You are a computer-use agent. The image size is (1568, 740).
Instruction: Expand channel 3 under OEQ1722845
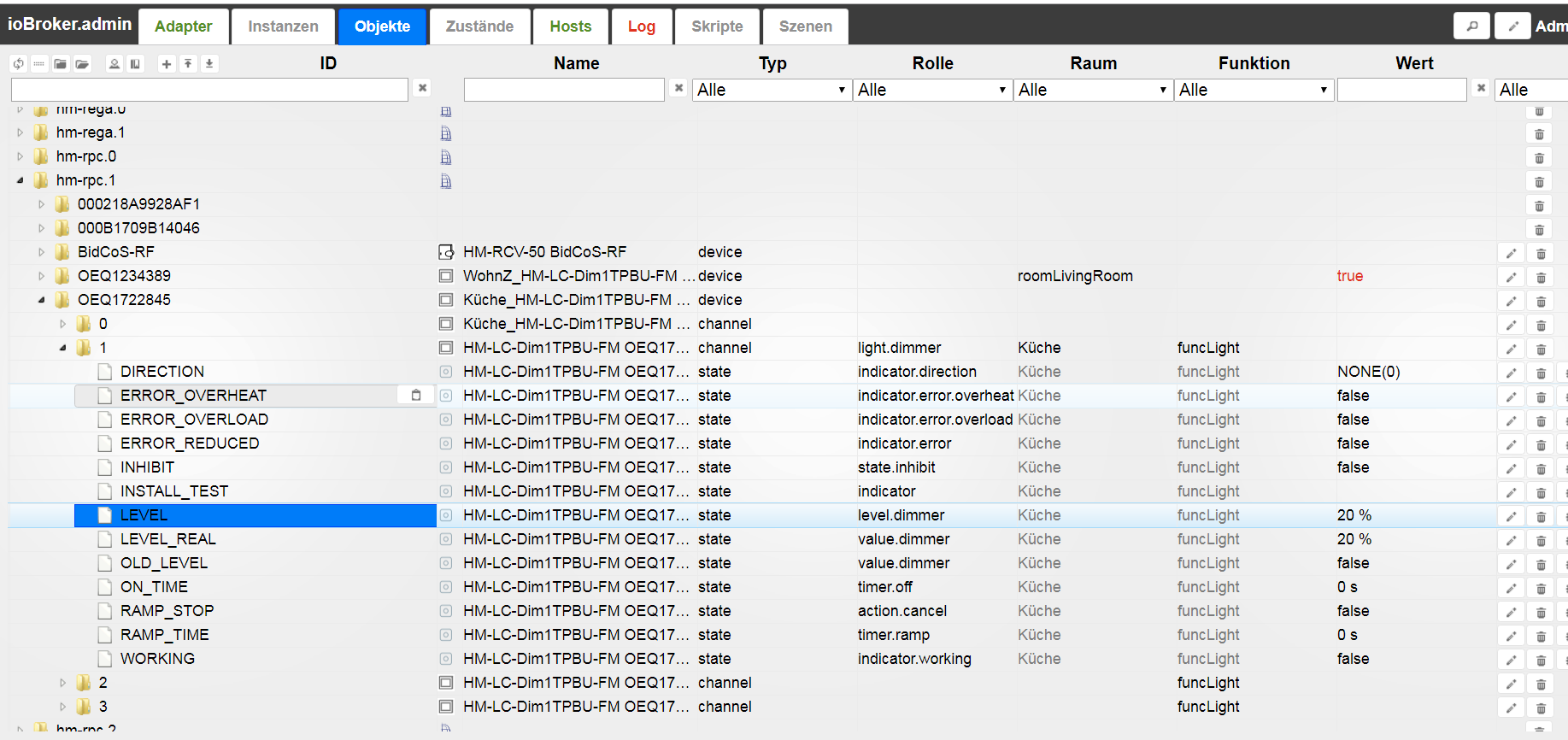[x=62, y=707]
